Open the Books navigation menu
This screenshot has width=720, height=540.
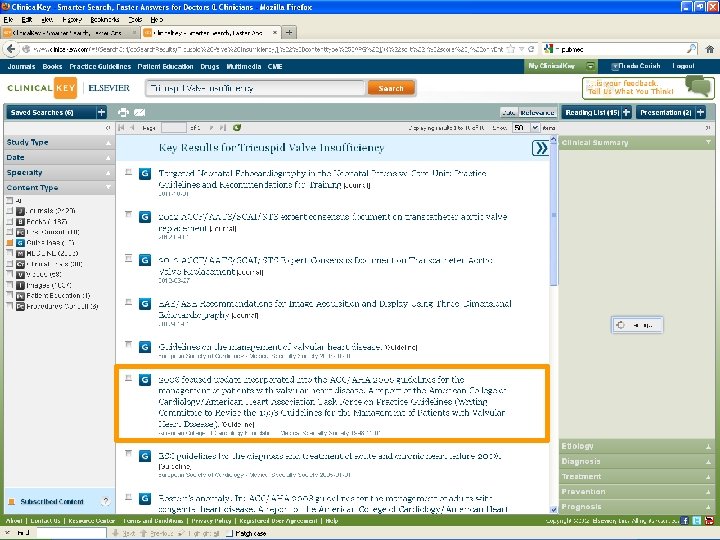pos(52,67)
